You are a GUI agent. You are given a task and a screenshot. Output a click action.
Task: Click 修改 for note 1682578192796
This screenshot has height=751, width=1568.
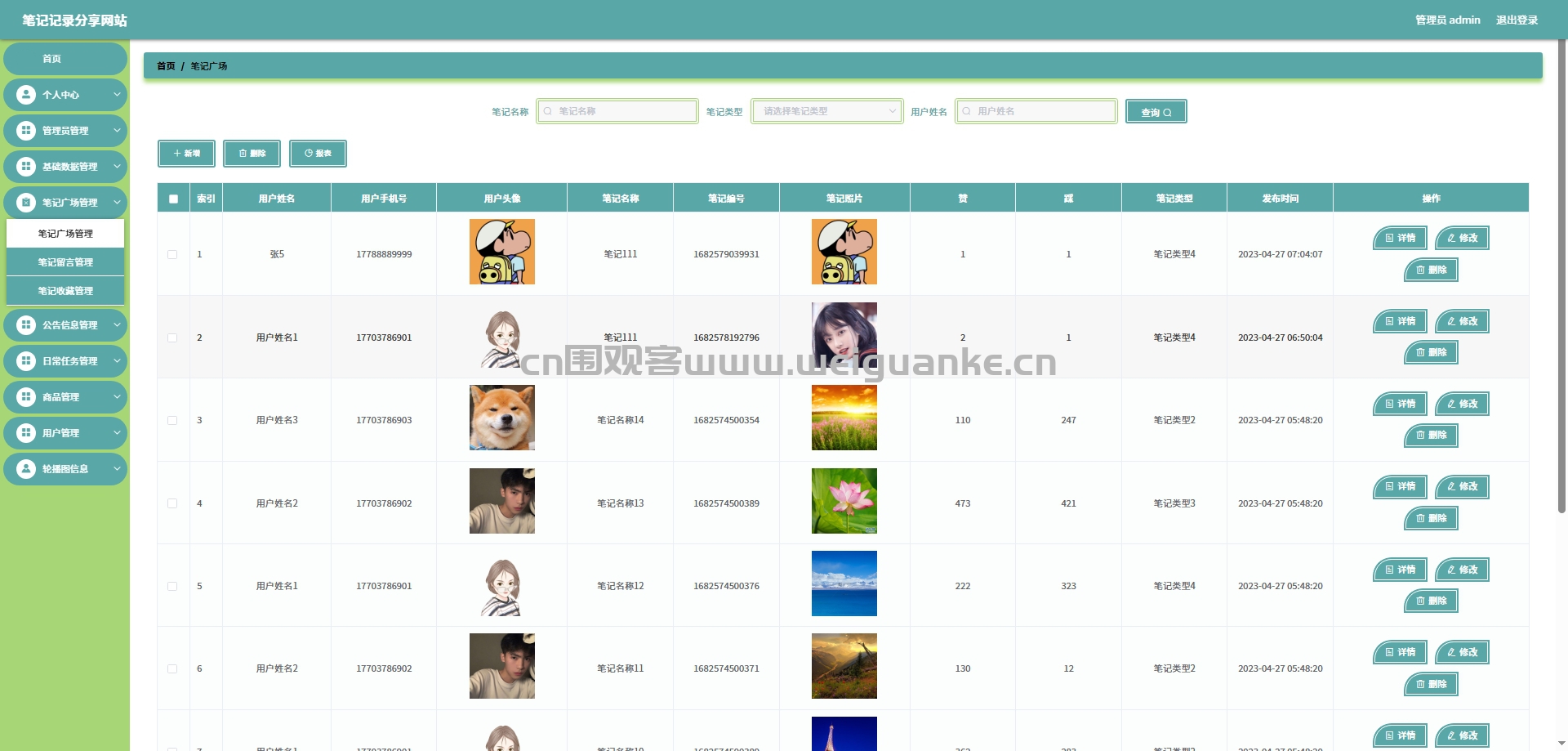click(x=1462, y=321)
